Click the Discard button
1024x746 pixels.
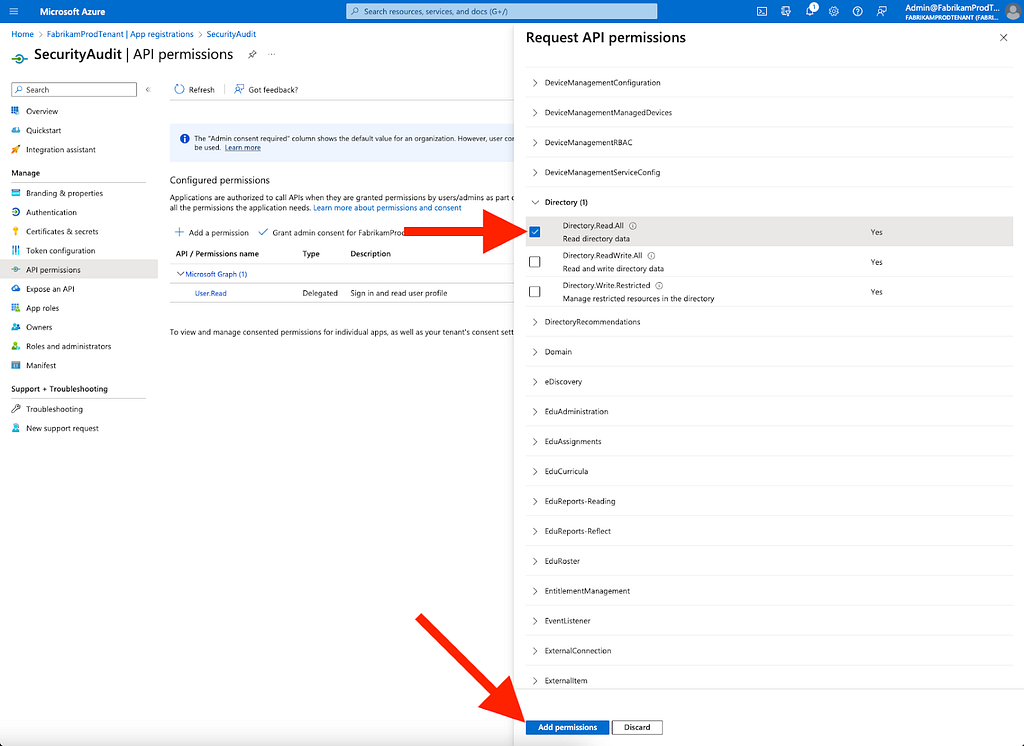[637, 727]
